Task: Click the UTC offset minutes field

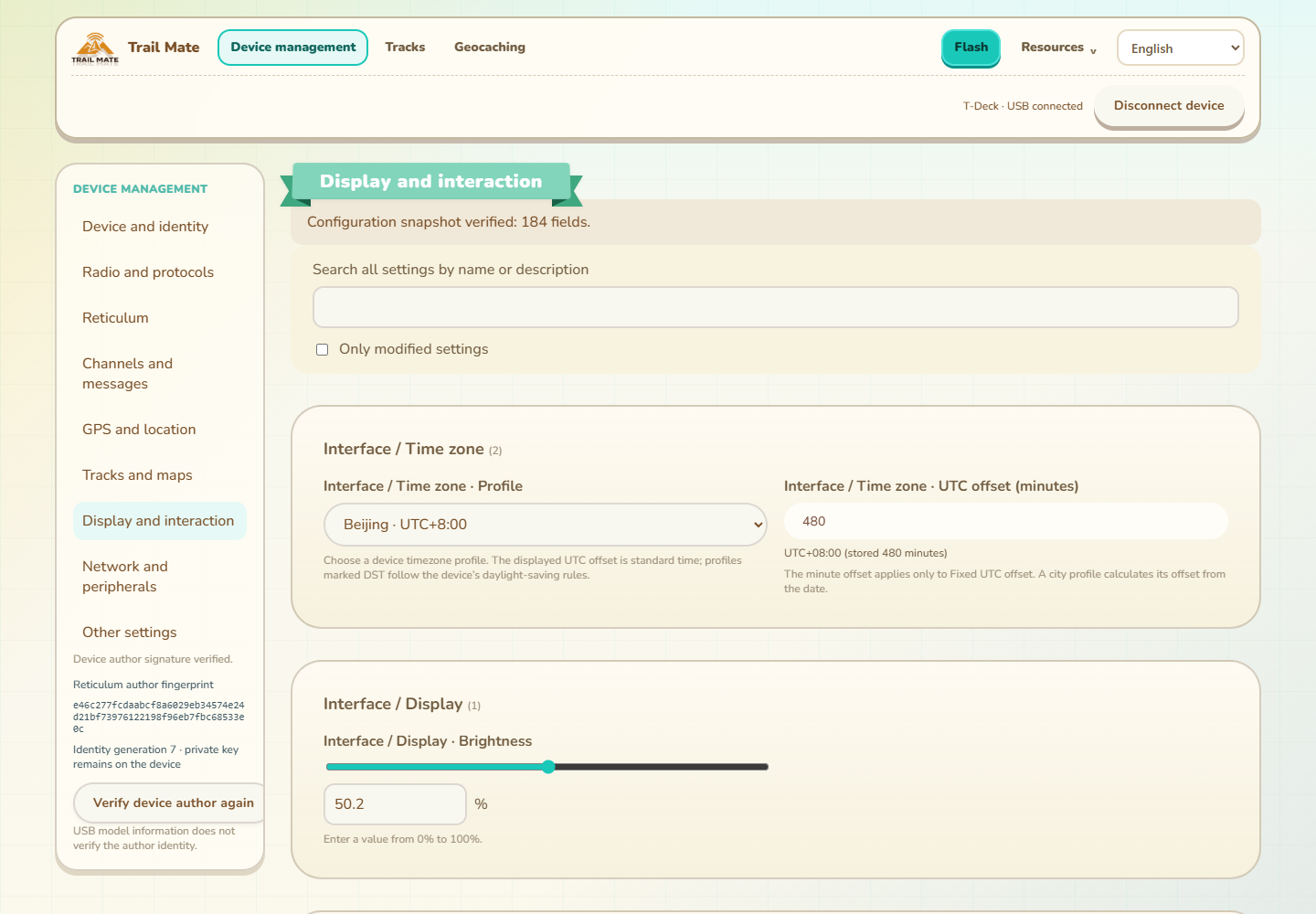Action: point(1006,521)
